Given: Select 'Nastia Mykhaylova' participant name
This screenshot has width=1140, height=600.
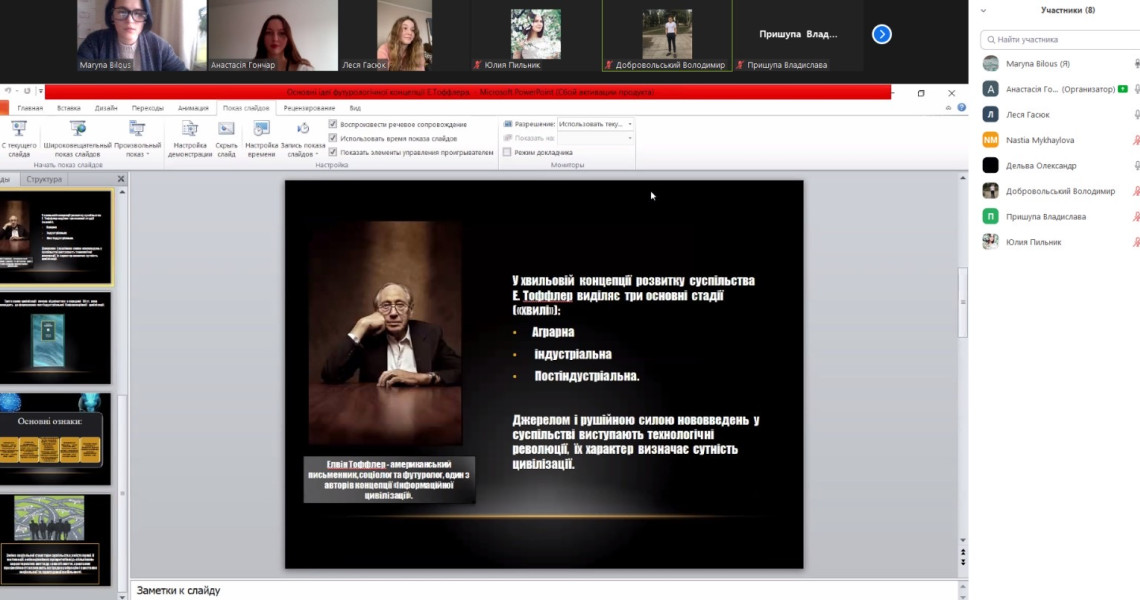Looking at the screenshot, I should point(1040,140).
